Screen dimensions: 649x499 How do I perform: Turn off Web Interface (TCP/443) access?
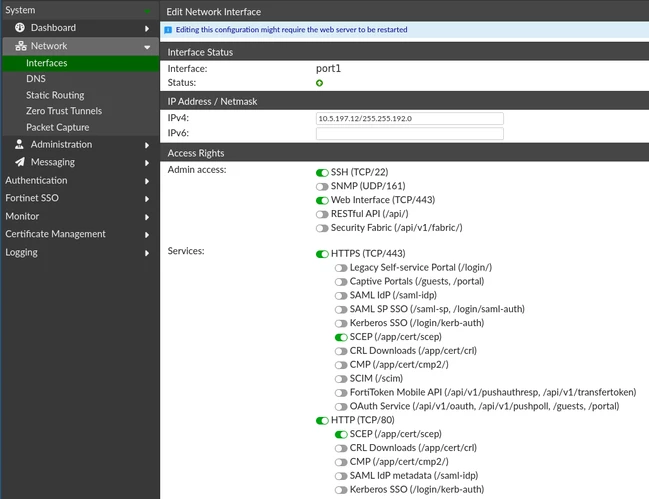(322, 201)
